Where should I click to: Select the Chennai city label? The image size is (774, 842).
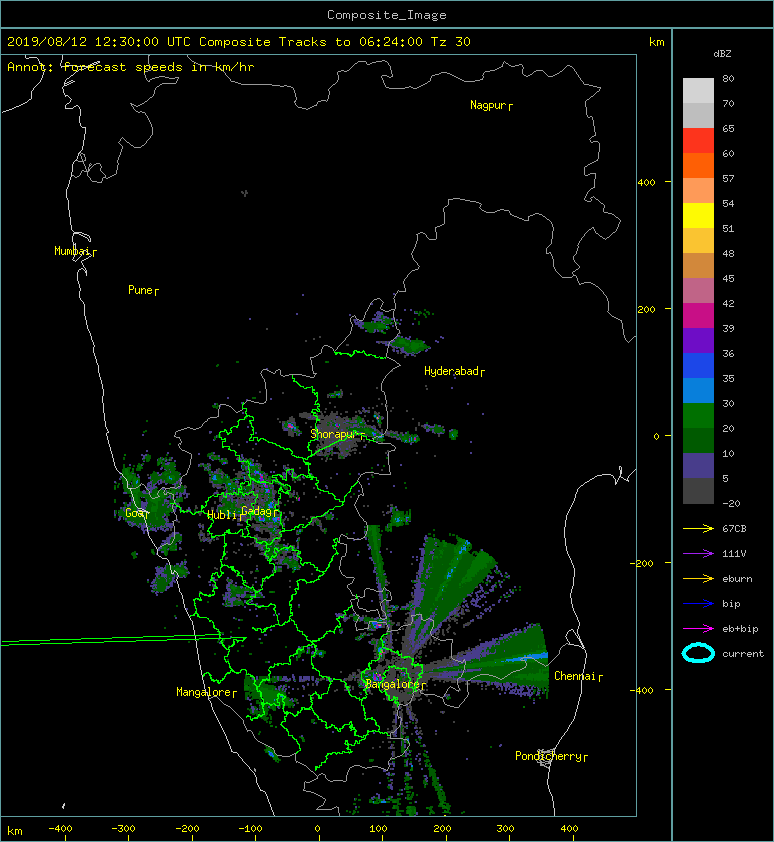(575, 676)
